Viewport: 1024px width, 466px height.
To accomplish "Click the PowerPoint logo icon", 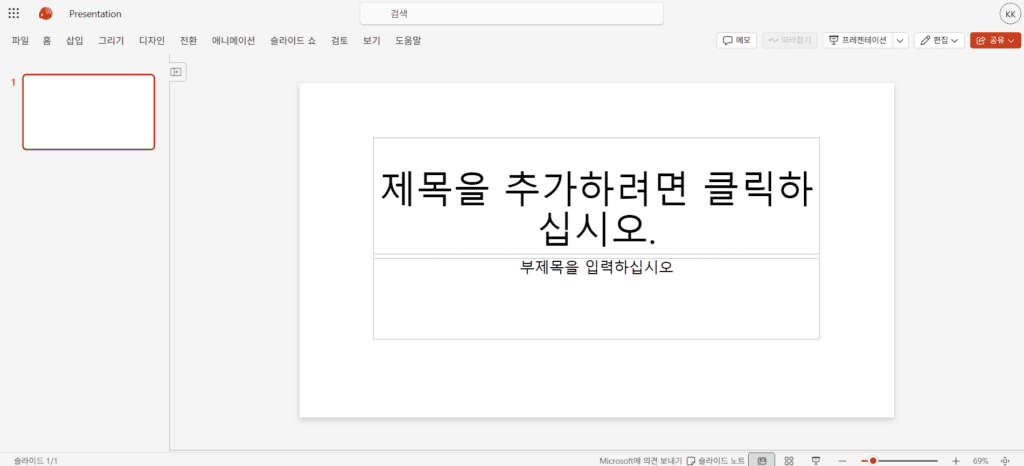I will (x=45, y=14).
